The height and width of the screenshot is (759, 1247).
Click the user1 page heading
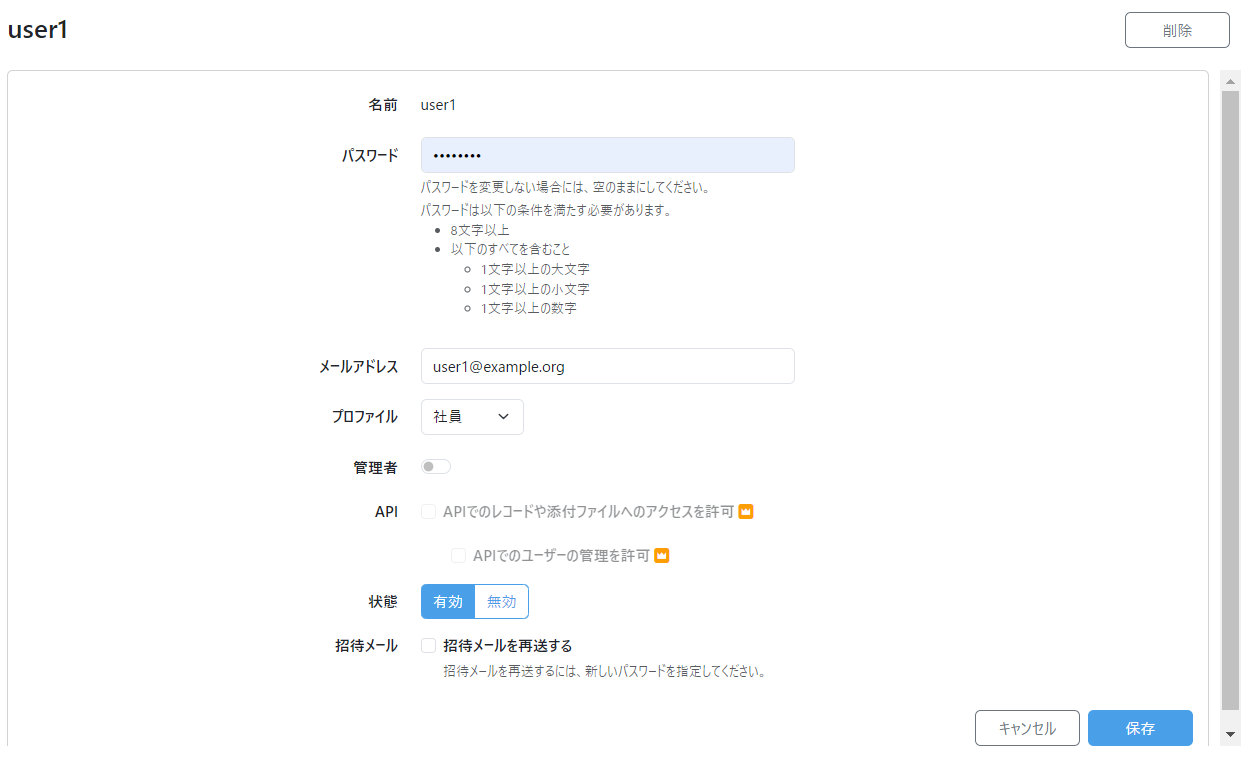click(38, 30)
